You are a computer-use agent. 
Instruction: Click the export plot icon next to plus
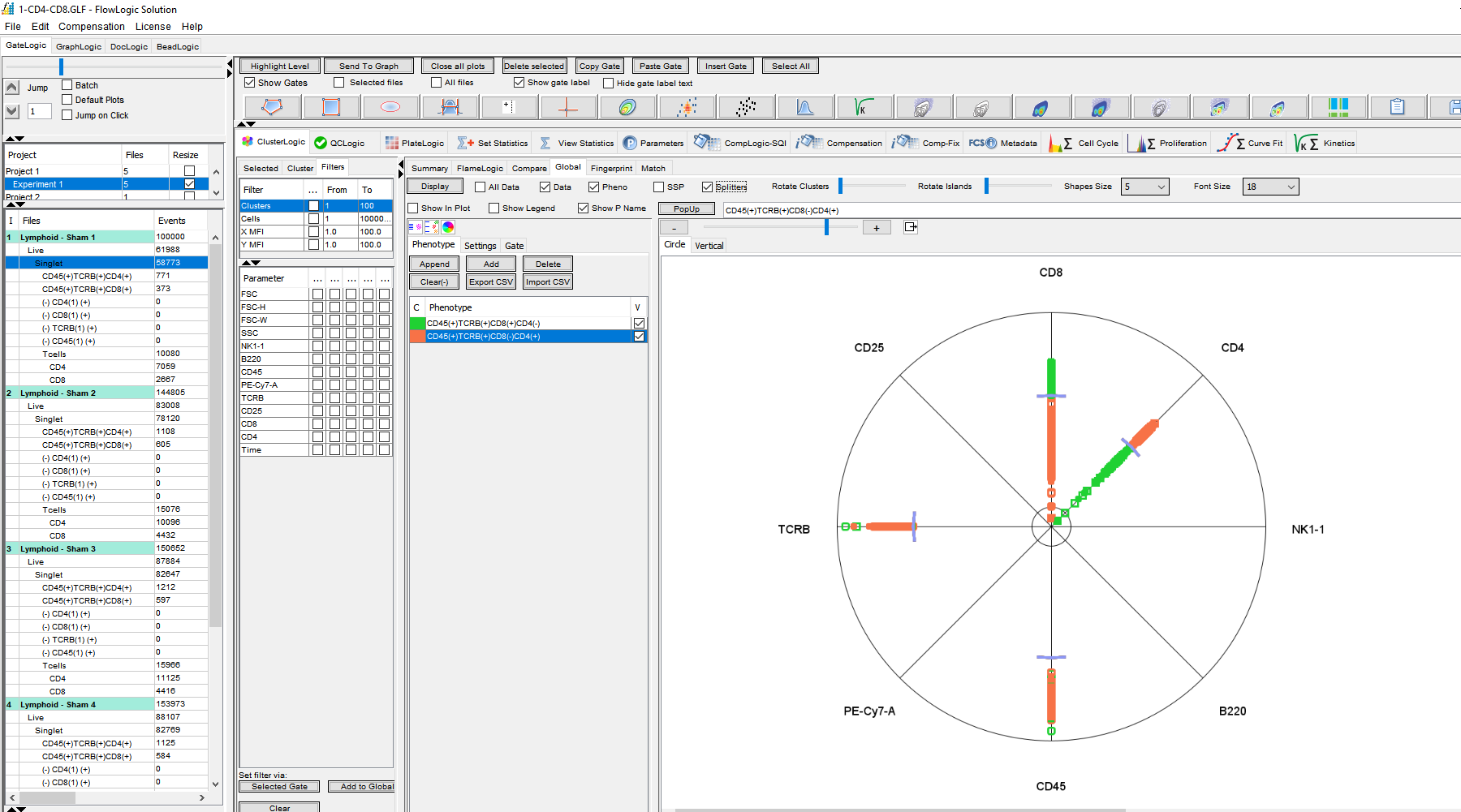(911, 227)
